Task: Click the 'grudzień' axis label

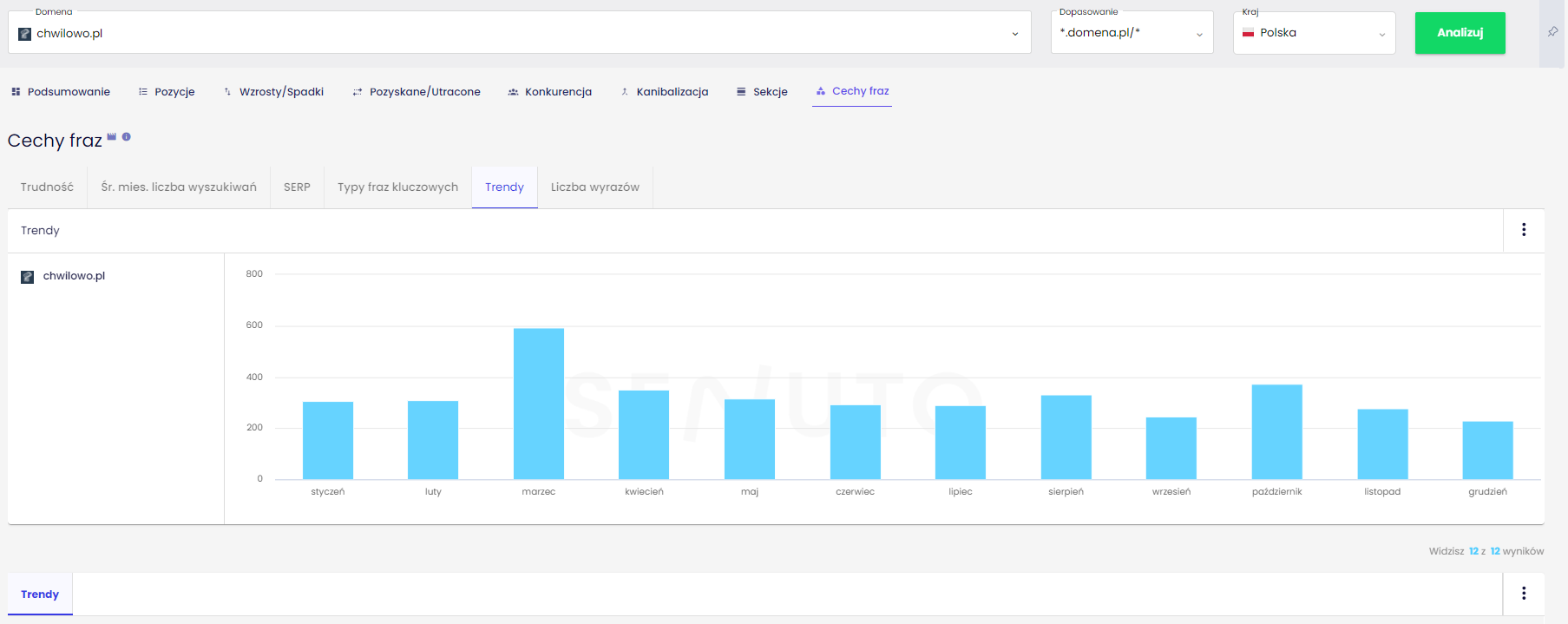Action: click(1488, 492)
